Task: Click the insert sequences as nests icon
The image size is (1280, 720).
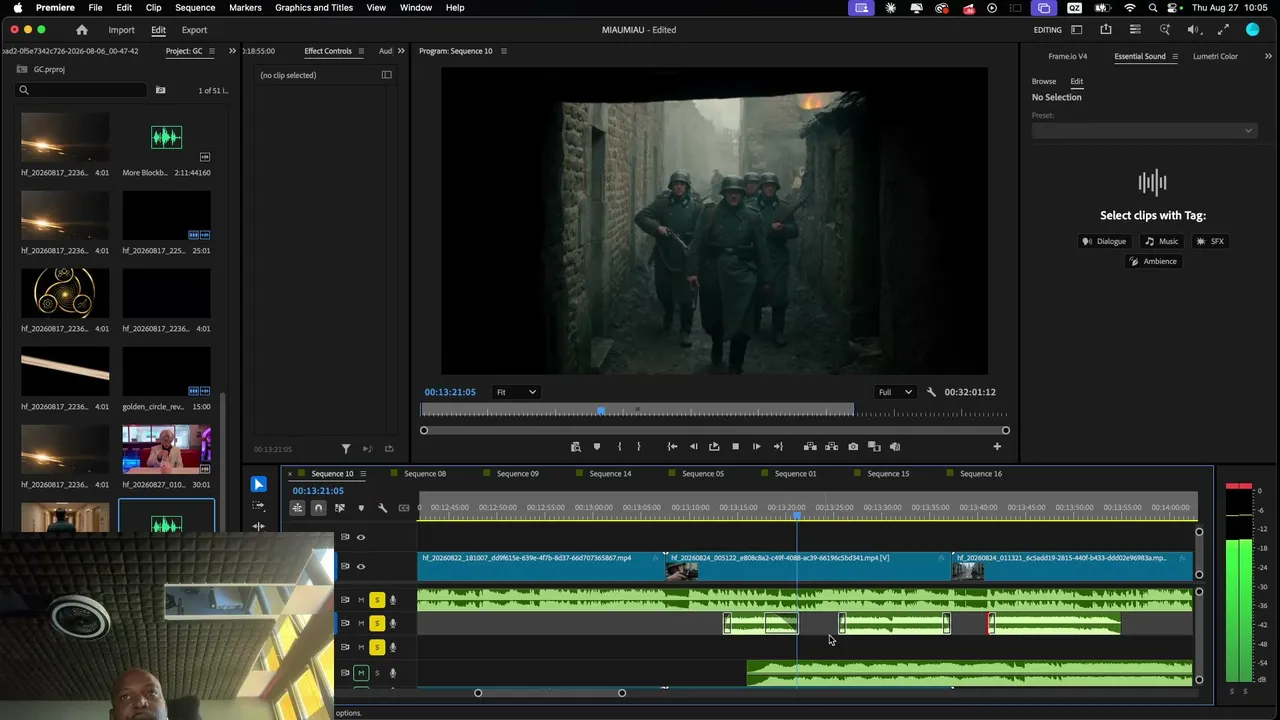Action: [297, 508]
